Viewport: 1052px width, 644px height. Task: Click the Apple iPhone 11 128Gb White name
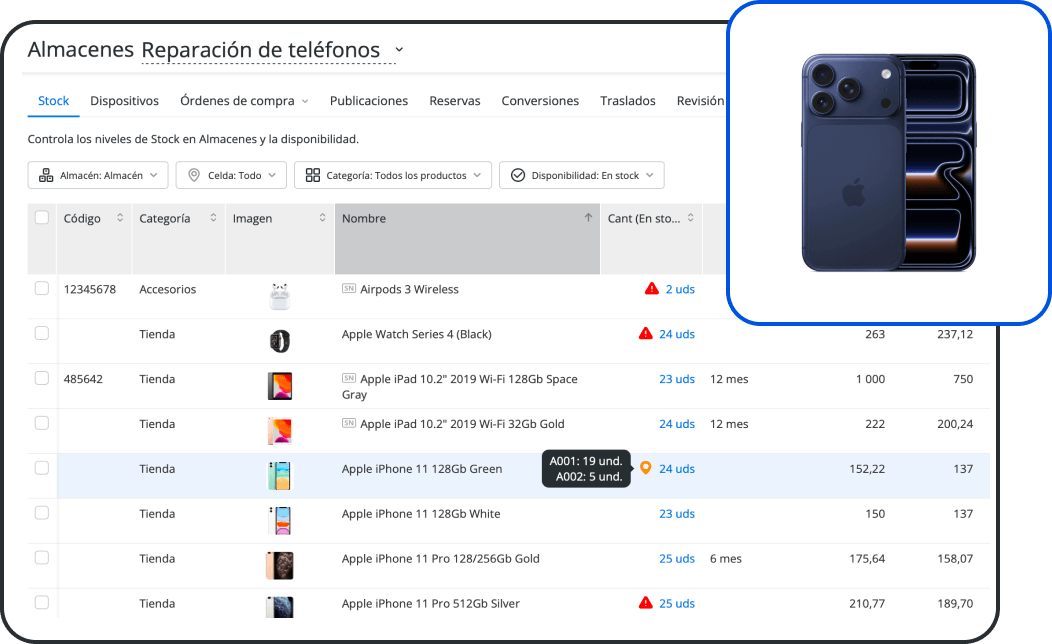tap(421, 514)
